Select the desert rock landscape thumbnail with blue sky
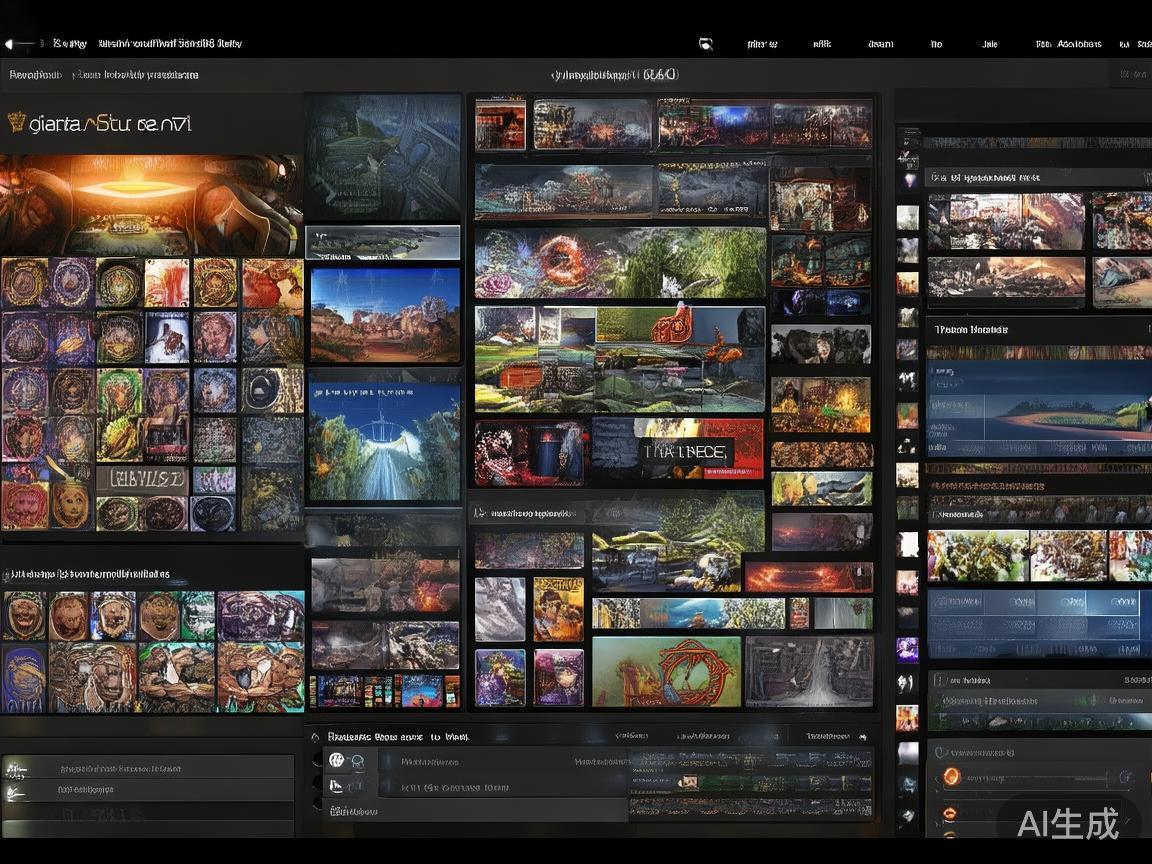This screenshot has height=864, width=1152. pos(385,315)
